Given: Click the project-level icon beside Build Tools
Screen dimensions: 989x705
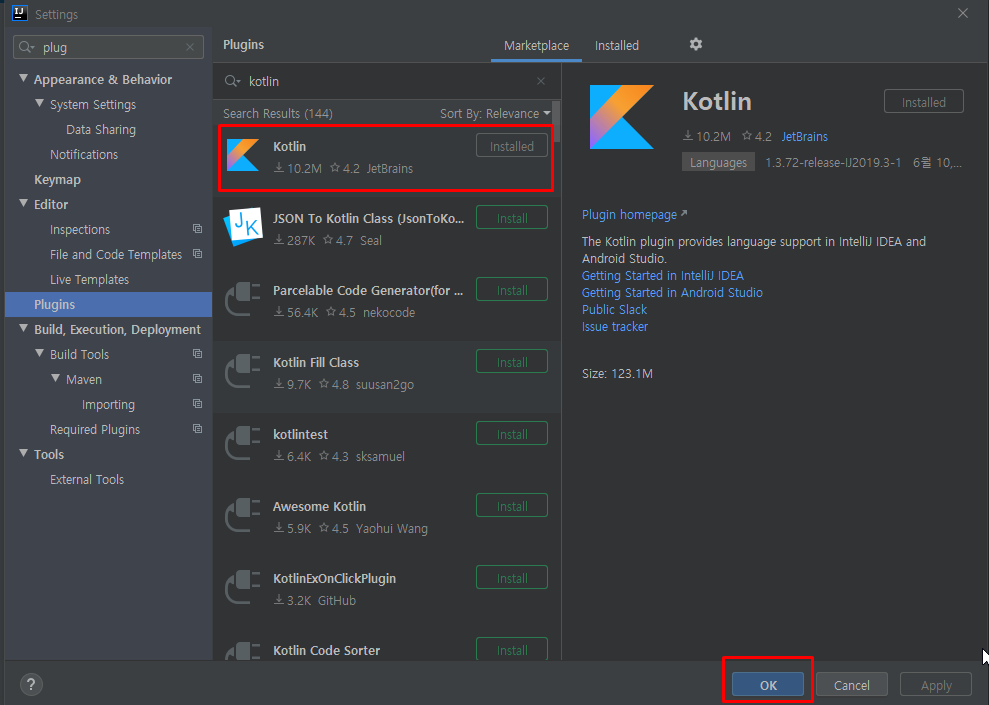Looking at the screenshot, I should [x=197, y=354].
